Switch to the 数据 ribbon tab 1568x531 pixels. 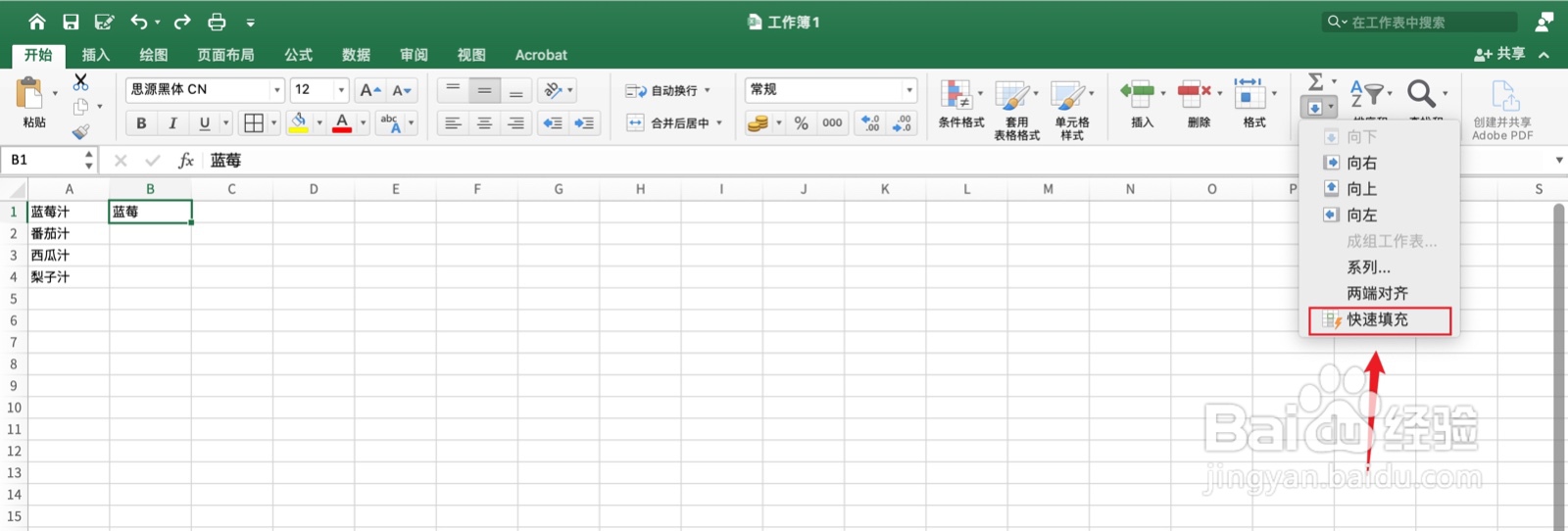coord(356,55)
